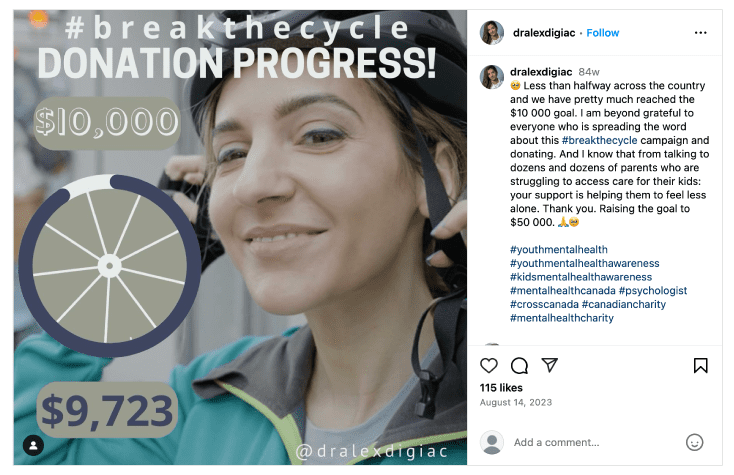Save post with the bookmark icon
The height and width of the screenshot is (475, 734).
[x=700, y=365]
